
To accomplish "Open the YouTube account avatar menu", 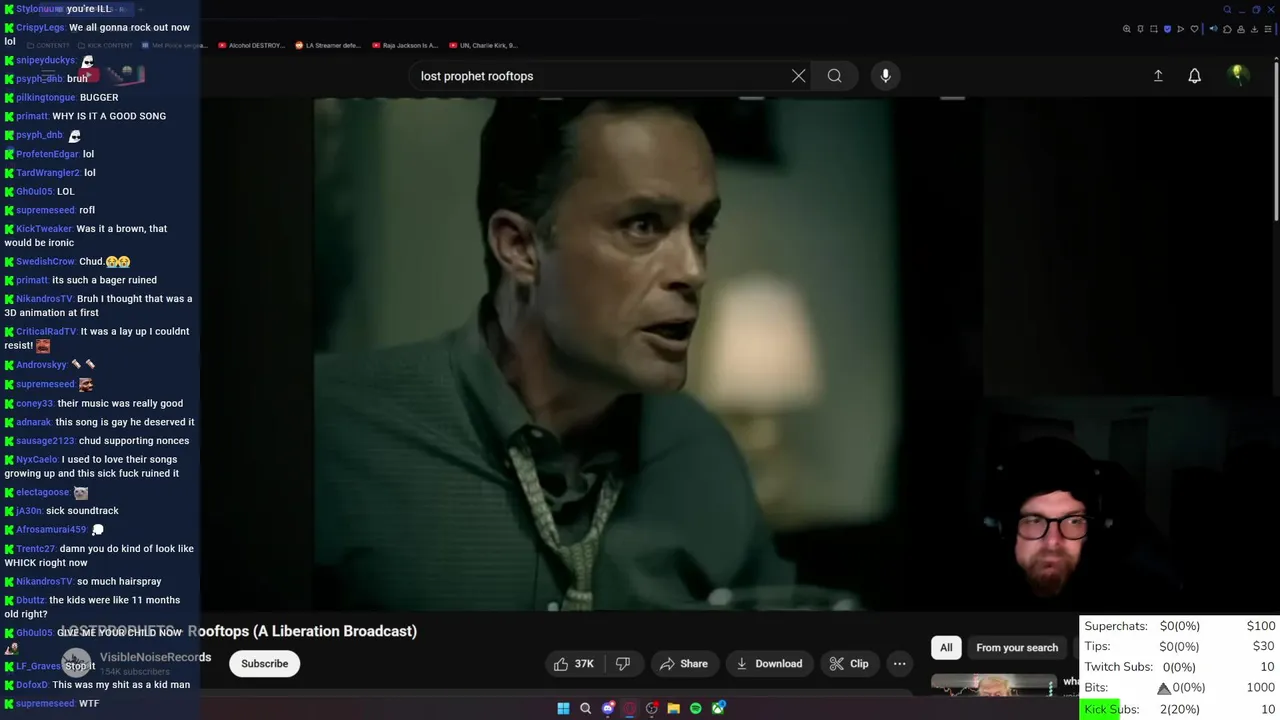I will point(1238,75).
